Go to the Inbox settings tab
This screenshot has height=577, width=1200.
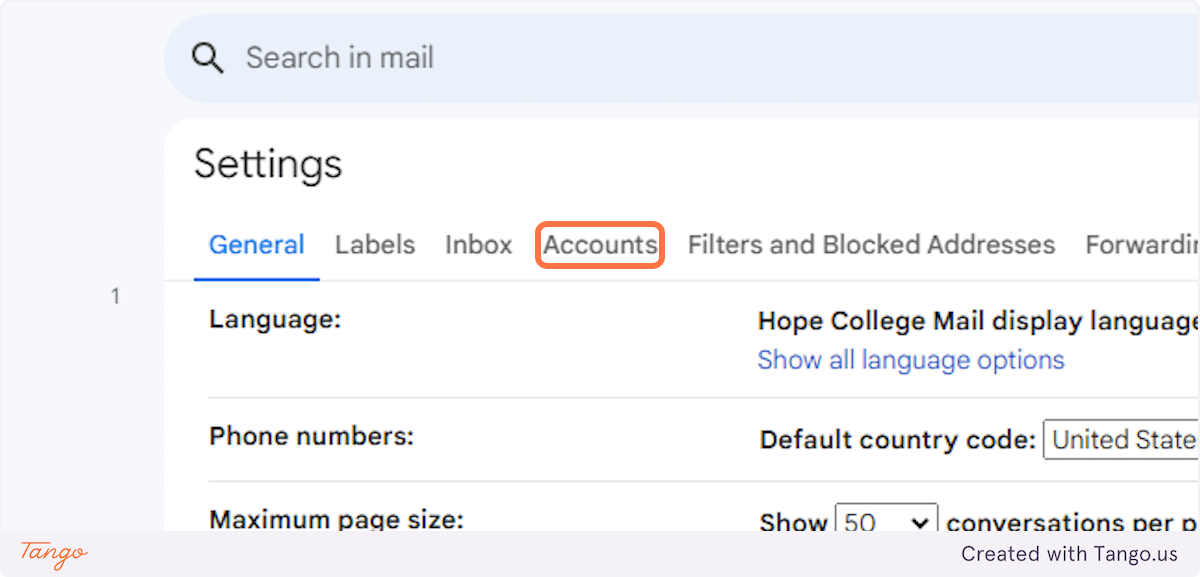479,245
